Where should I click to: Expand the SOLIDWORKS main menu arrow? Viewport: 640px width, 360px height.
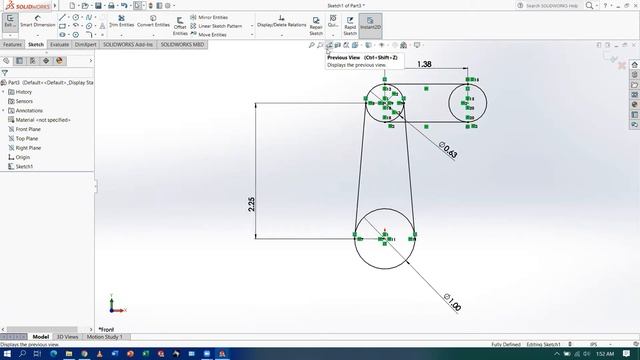(x=55, y=6)
